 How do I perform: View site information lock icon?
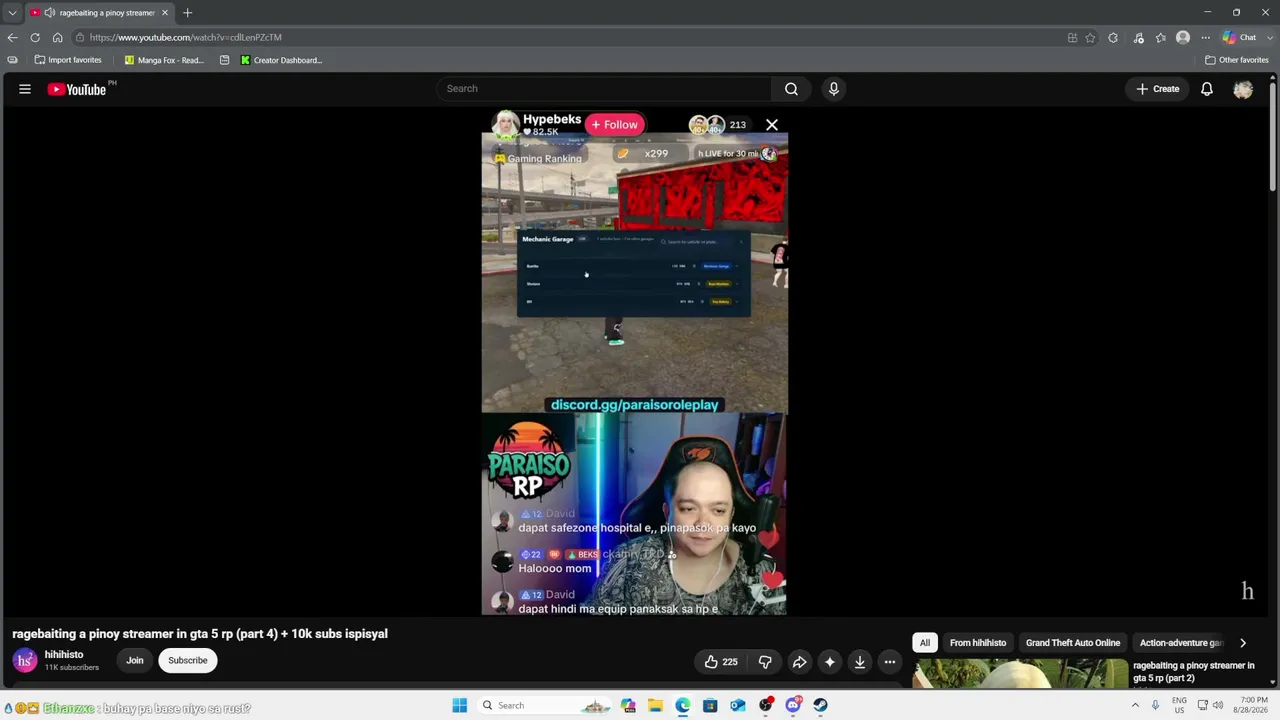80,37
